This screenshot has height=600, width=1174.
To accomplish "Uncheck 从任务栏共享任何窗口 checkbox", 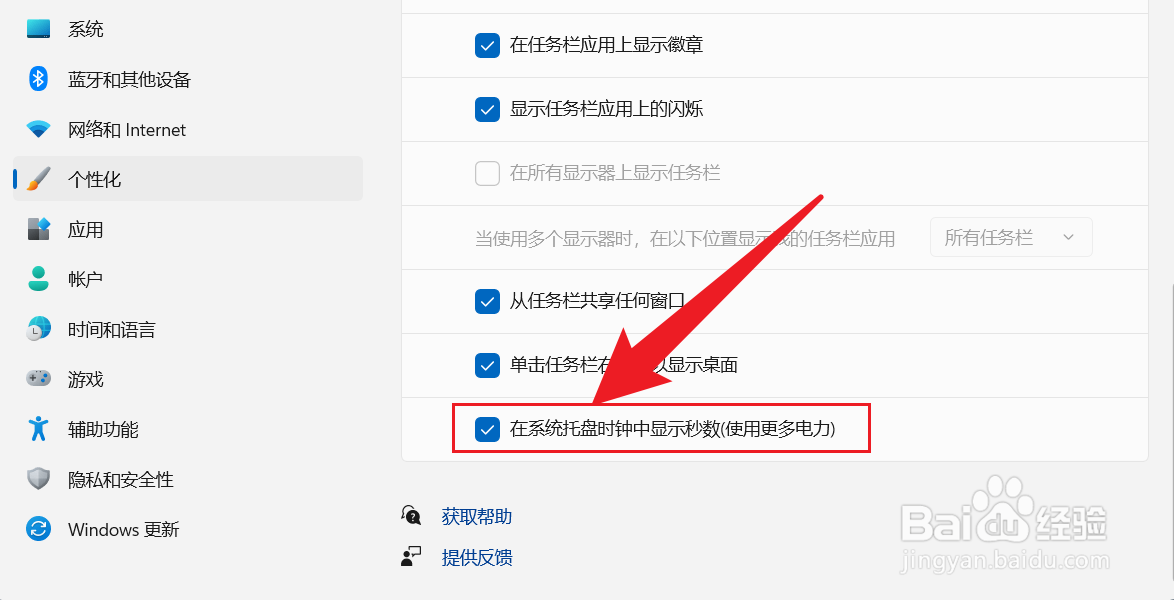I will click(487, 302).
